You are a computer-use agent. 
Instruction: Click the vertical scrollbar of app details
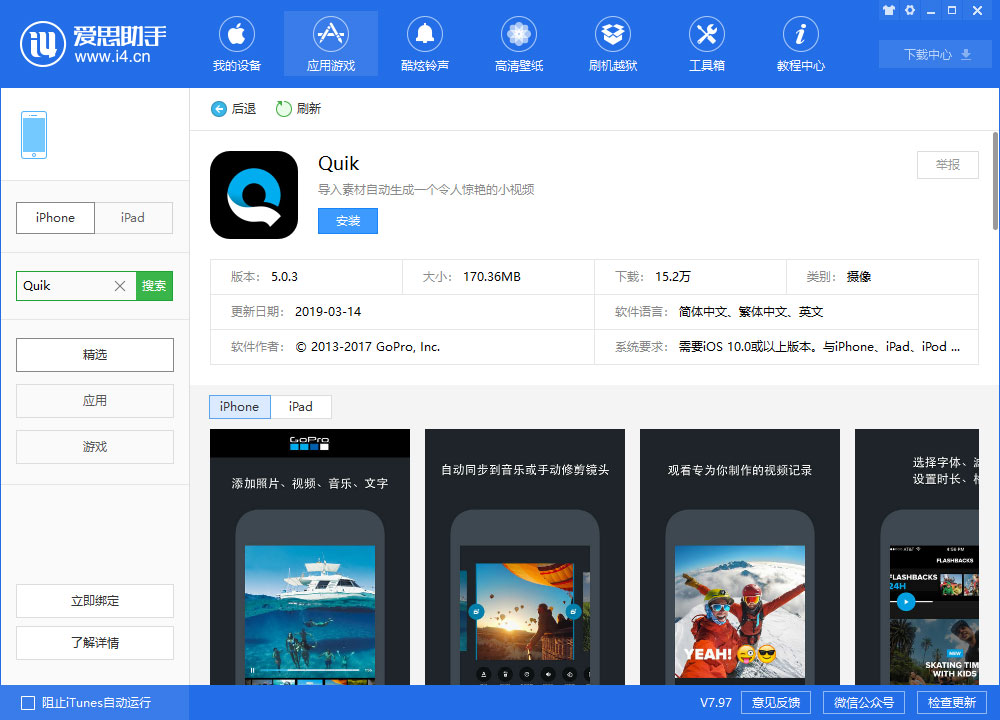pyautogui.click(x=995, y=180)
